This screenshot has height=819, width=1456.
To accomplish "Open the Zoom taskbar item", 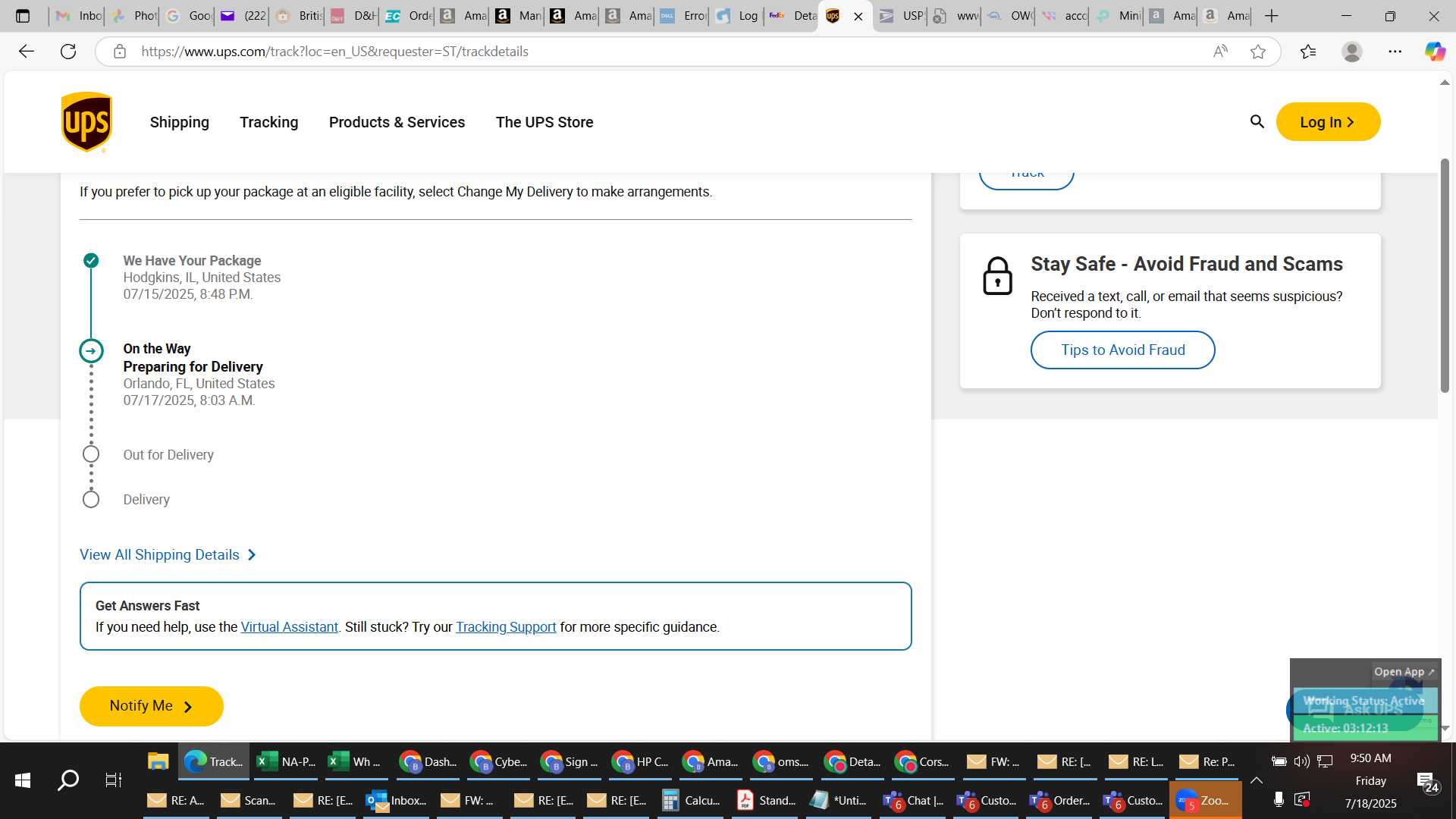I will [1206, 800].
